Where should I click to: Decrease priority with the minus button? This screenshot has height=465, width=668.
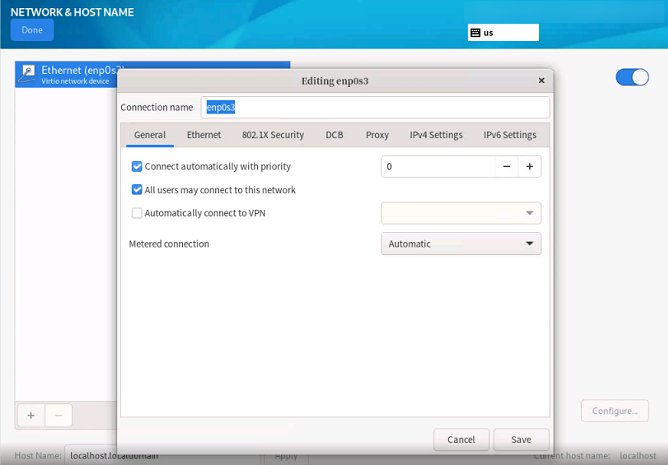point(507,166)
